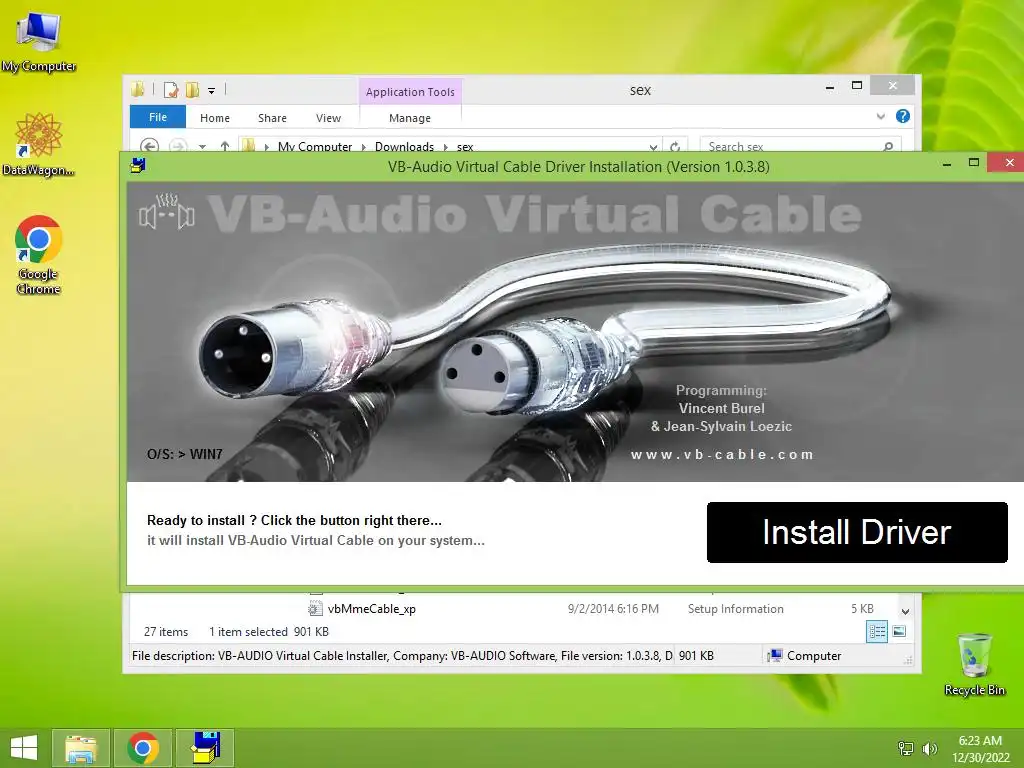The width and height of the screenshot is (1024, 768).
Task: Click the Search sex input field
Action: click(x=790, y=147)
